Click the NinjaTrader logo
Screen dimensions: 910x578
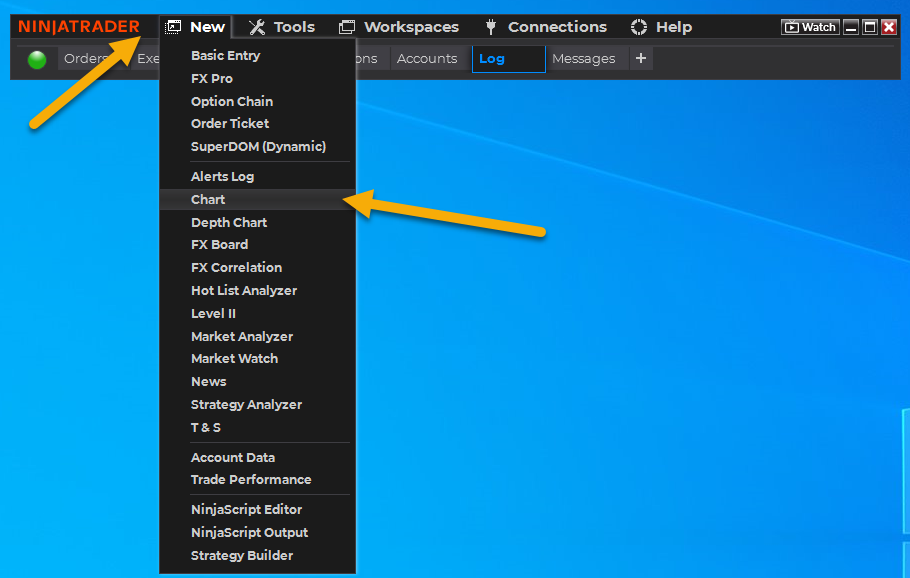pyautogui.click(x=79, y=27)
